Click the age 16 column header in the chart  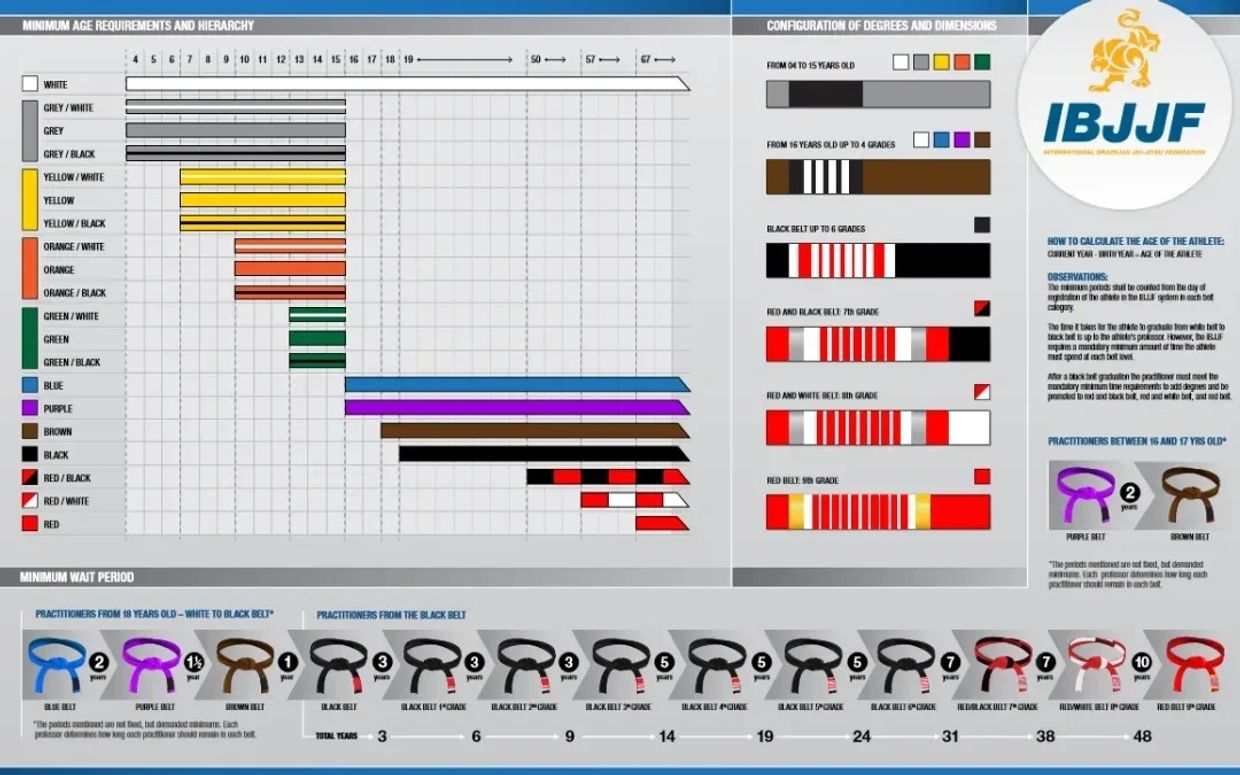click(354, 60)
